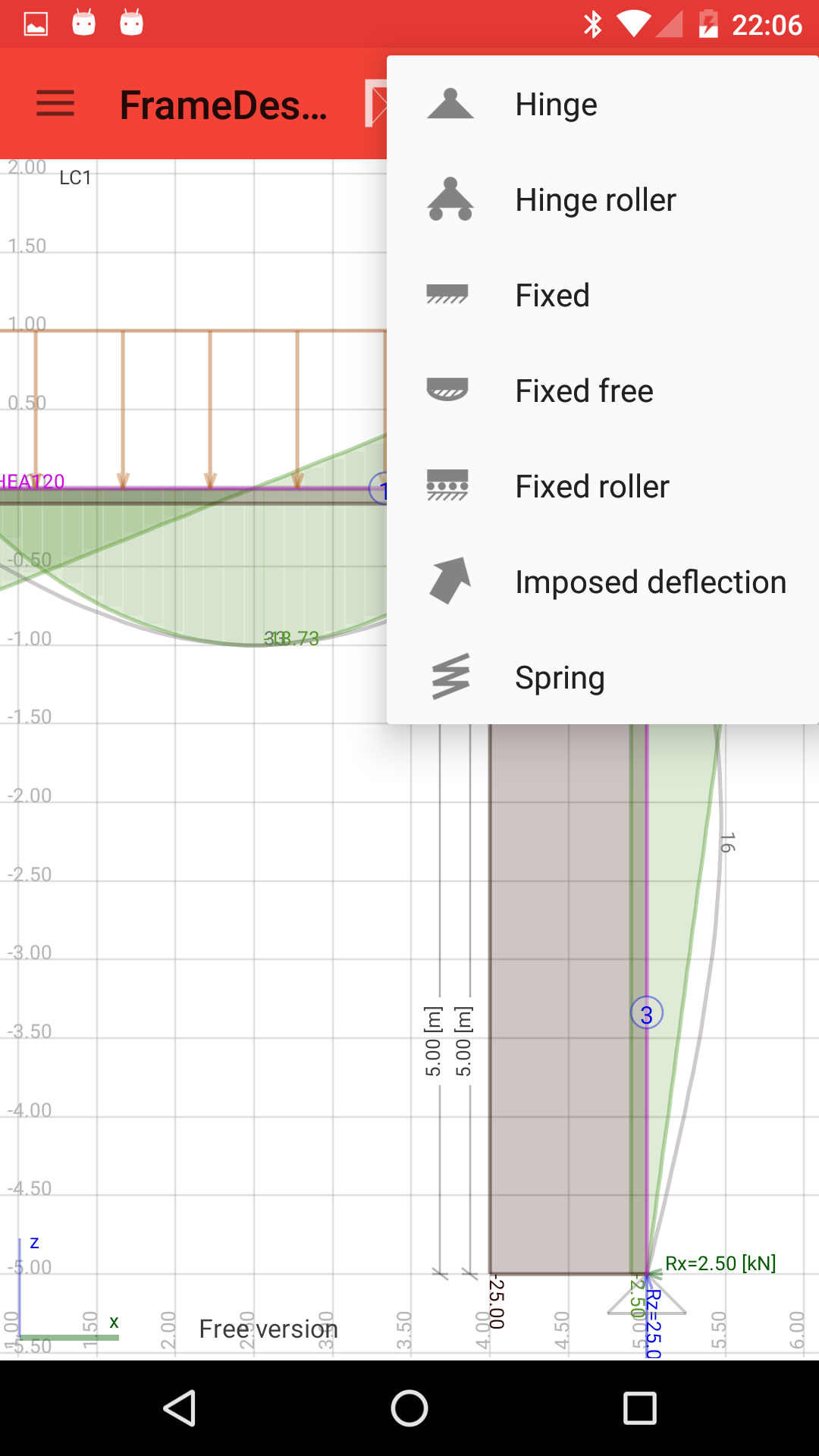Select Imposed deflection menu item

point(650,582)
